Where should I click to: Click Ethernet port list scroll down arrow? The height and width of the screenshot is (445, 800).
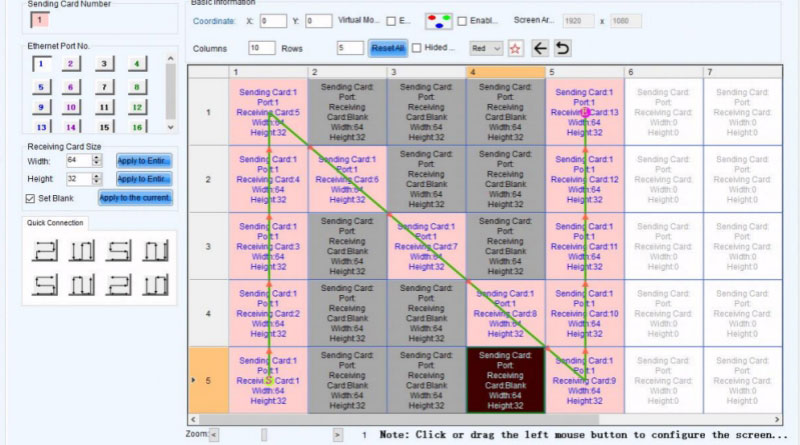(170, 127)
